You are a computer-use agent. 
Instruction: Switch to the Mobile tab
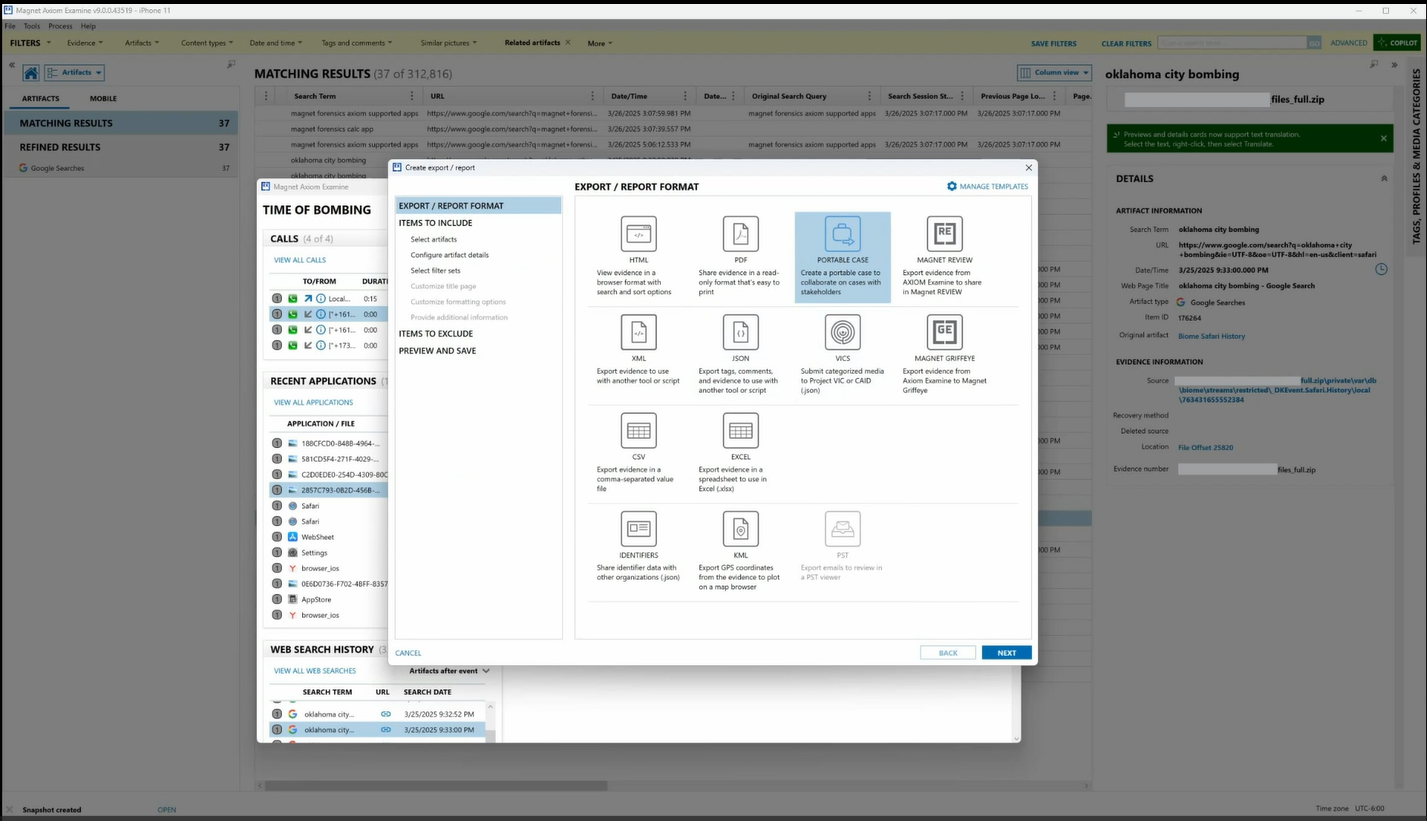click(x=103, y=99)
